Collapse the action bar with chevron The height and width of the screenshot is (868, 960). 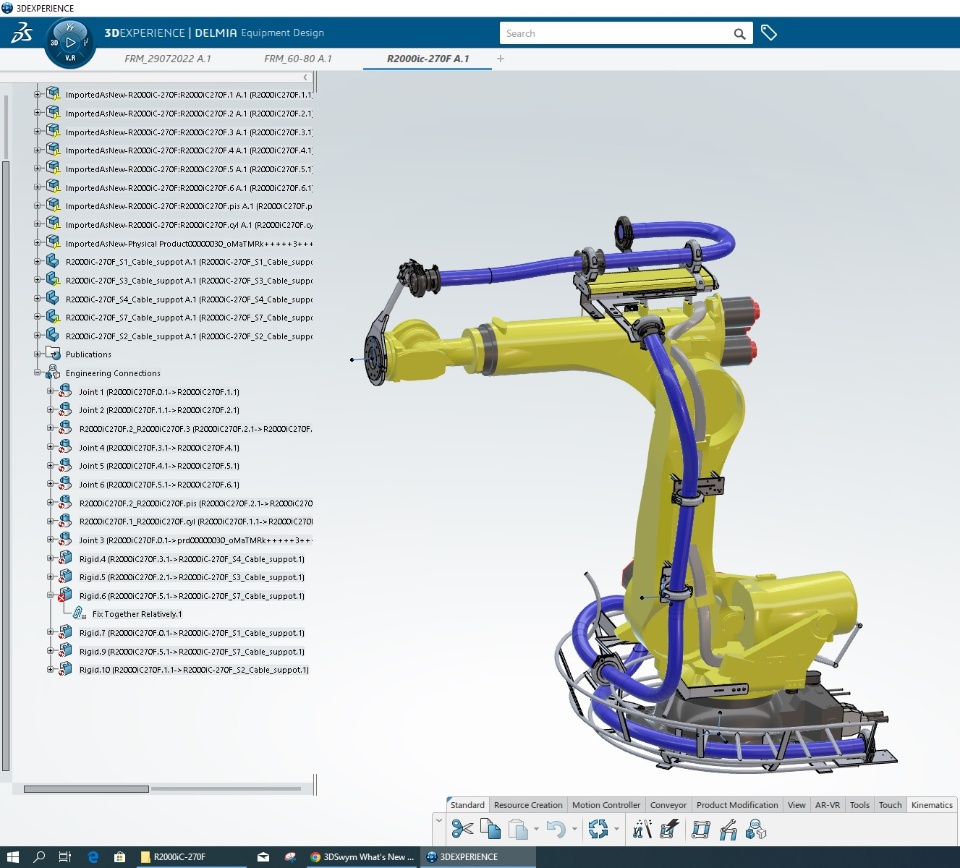point(439,821)
